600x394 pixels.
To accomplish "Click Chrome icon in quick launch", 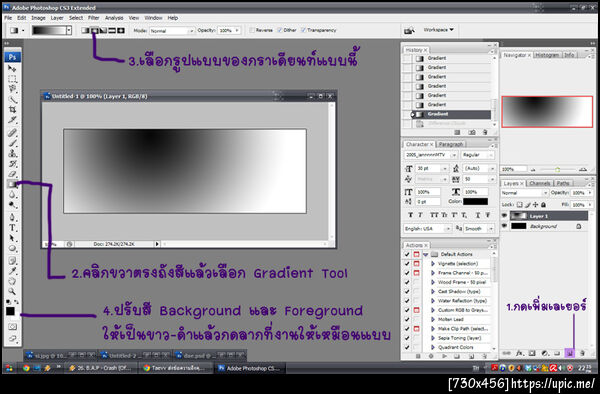I will tap(26, 368).
